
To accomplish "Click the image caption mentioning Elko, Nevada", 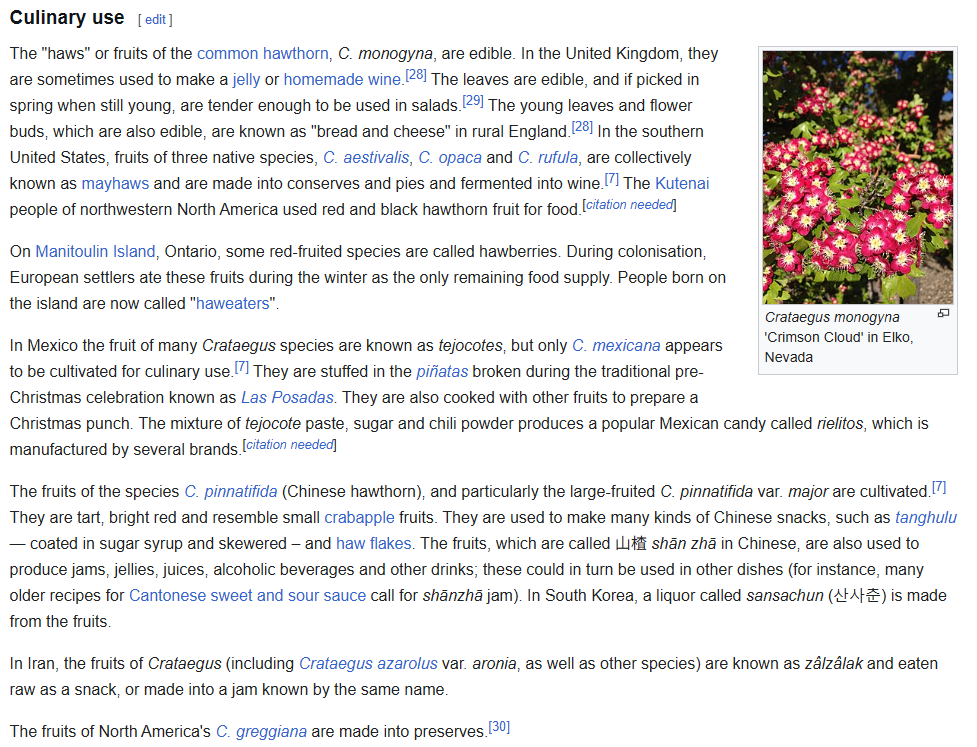I will click(x=839, y=337).
